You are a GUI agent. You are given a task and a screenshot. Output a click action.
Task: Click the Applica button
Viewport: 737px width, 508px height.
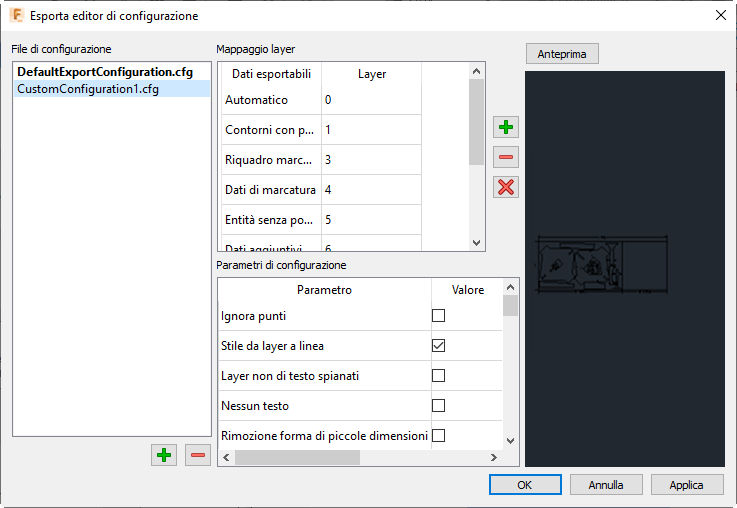[687, 485]
